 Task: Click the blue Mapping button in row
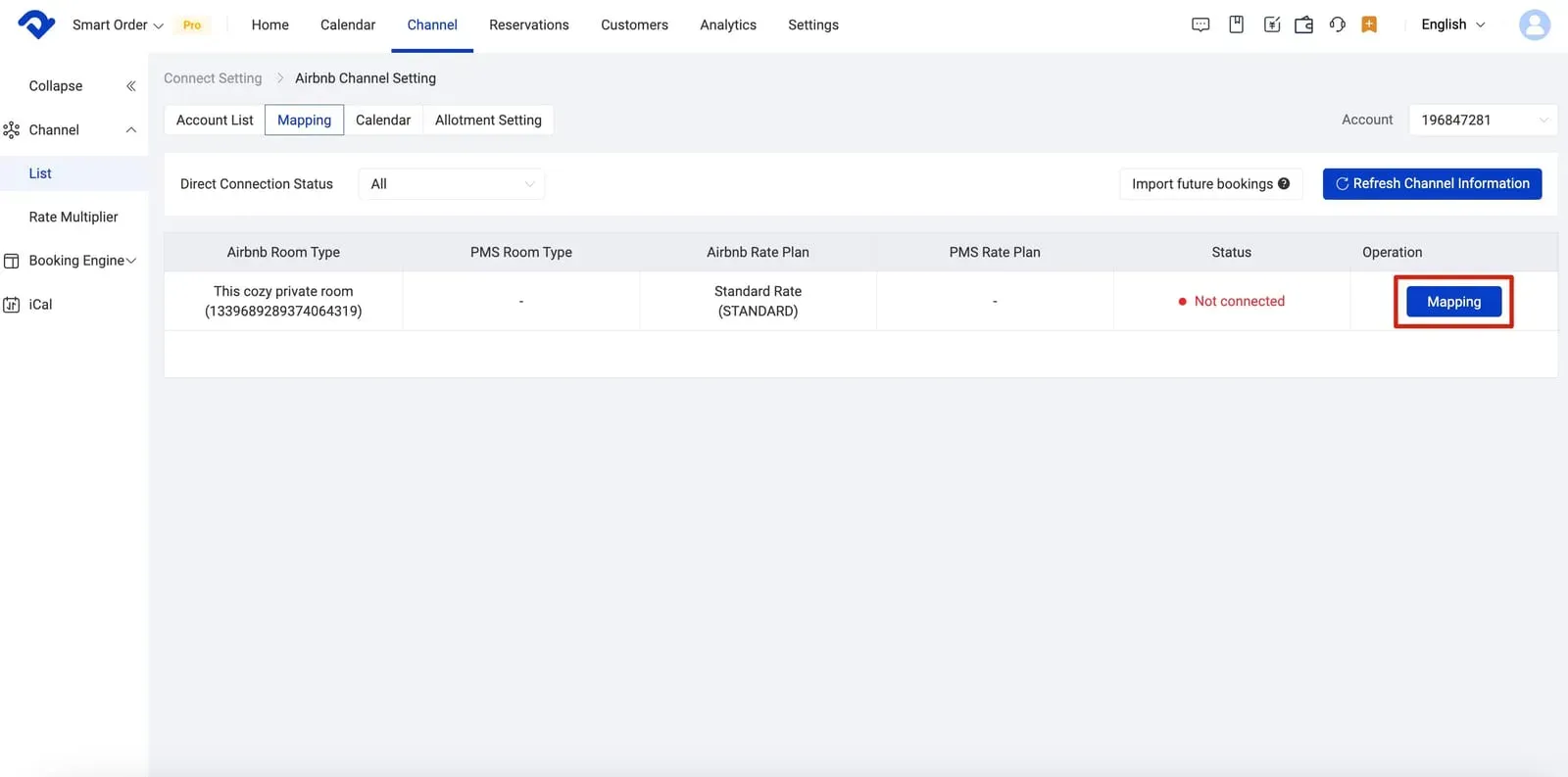pos(1453,302)
